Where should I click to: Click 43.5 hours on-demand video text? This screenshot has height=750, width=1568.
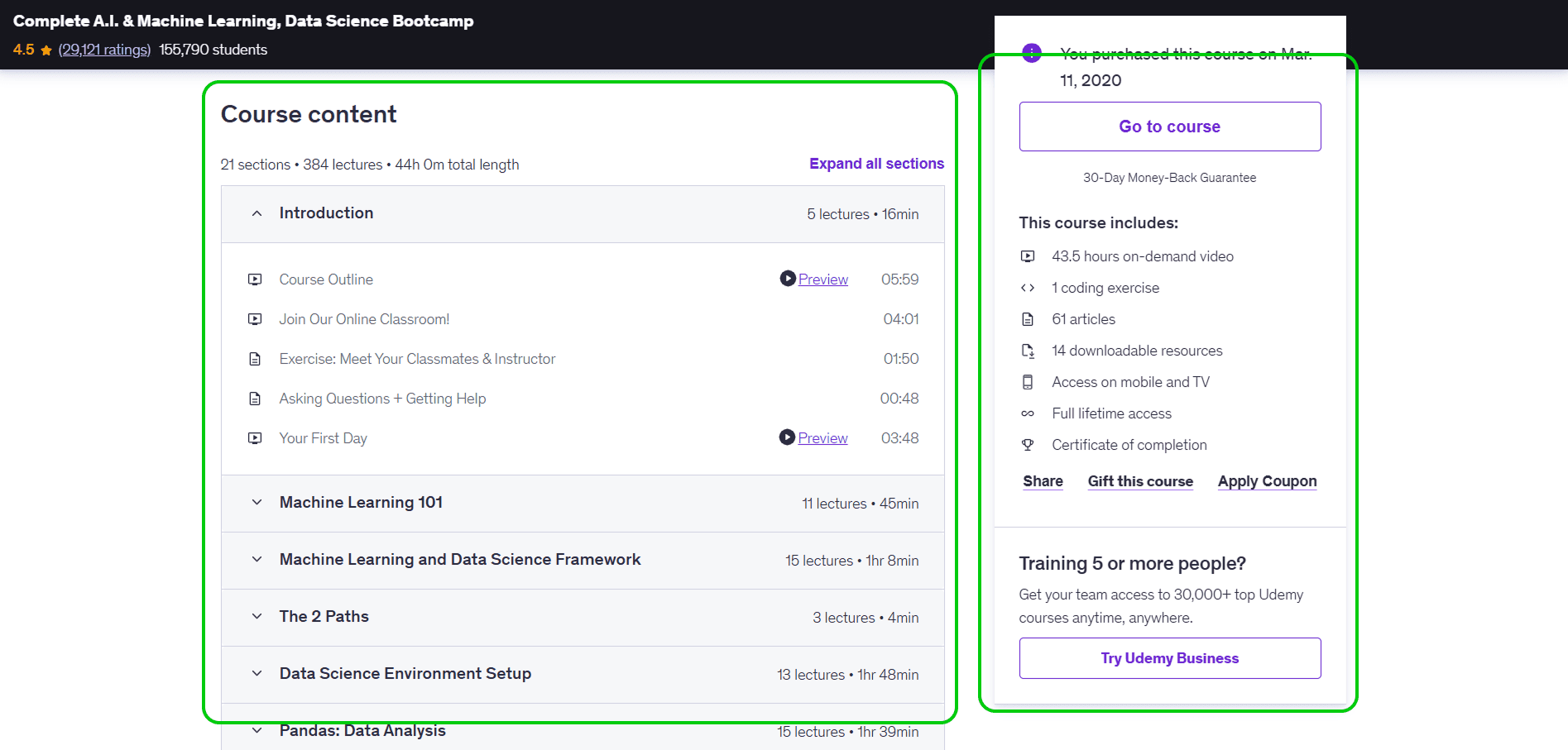click(1143, 256)
